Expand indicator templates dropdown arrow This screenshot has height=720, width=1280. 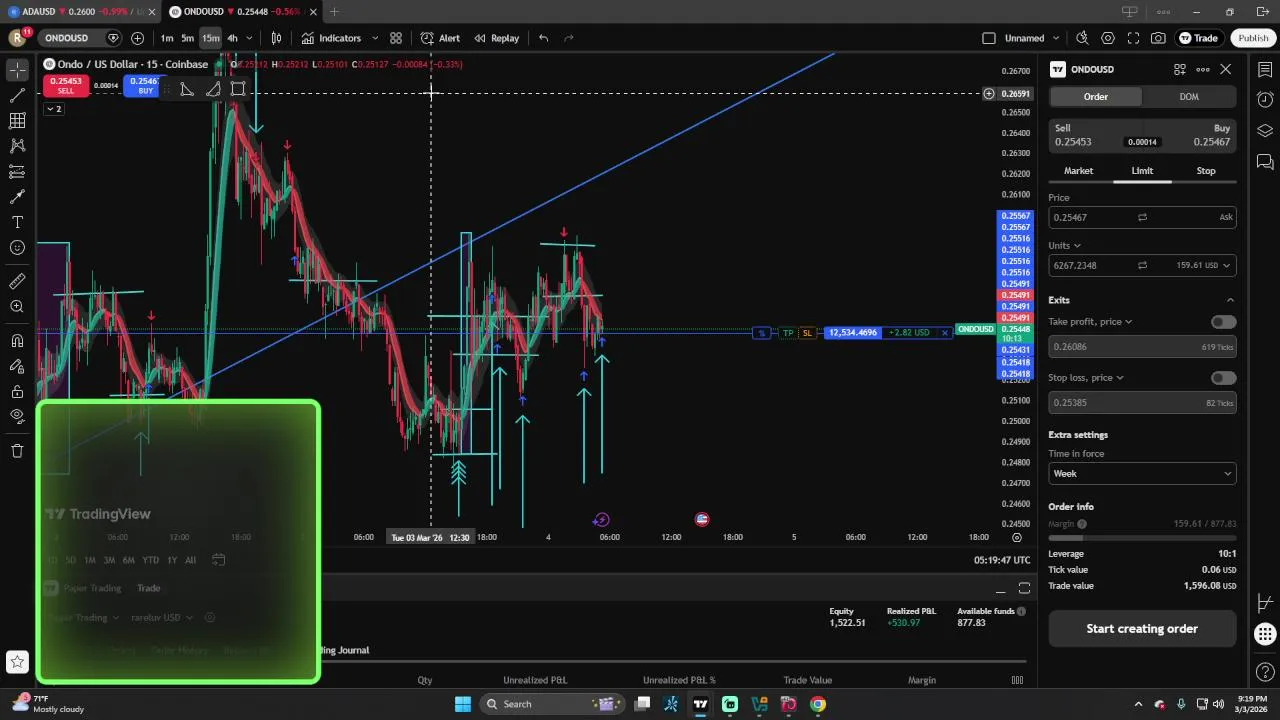click(375, 38)
